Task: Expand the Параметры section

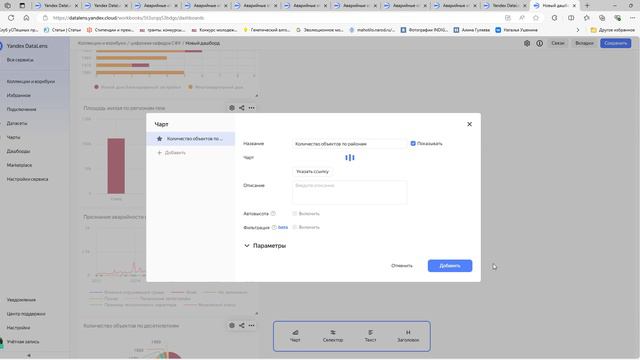Action: (265, 246)
